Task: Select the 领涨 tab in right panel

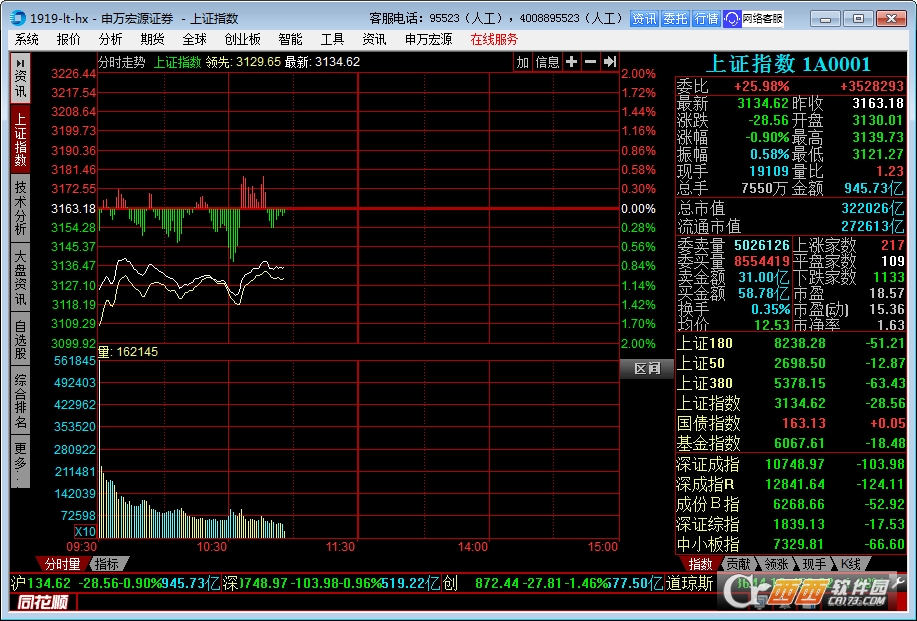Action: click(777, 564)
